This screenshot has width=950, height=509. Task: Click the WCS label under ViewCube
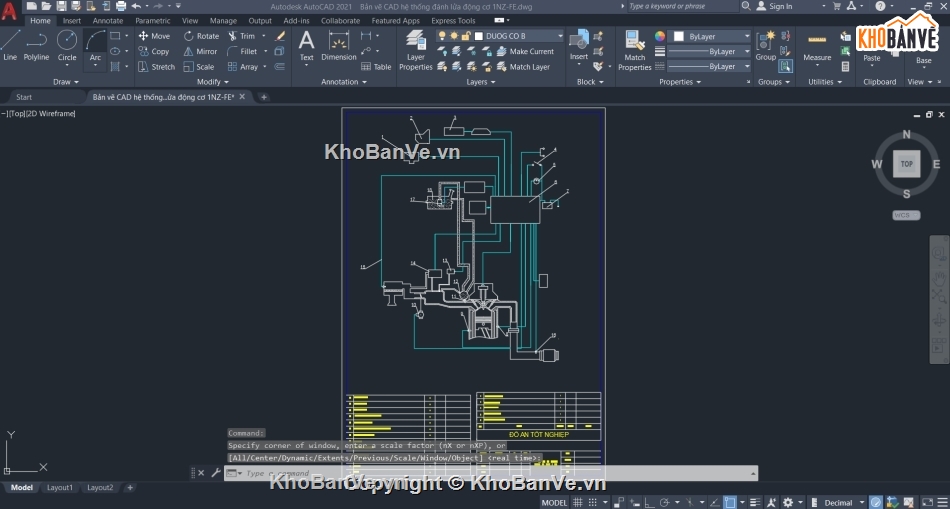[906, 215]
